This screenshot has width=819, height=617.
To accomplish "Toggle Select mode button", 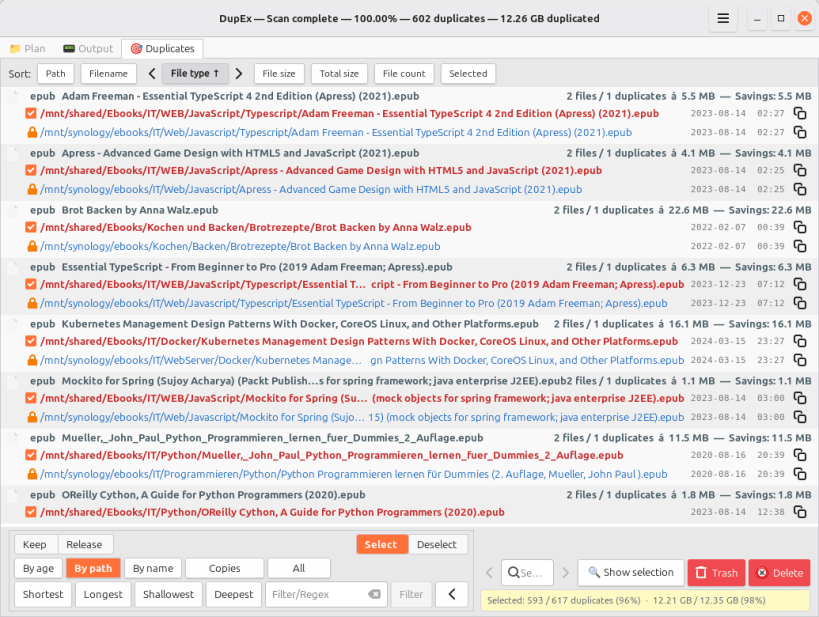I will pos(381,544).
